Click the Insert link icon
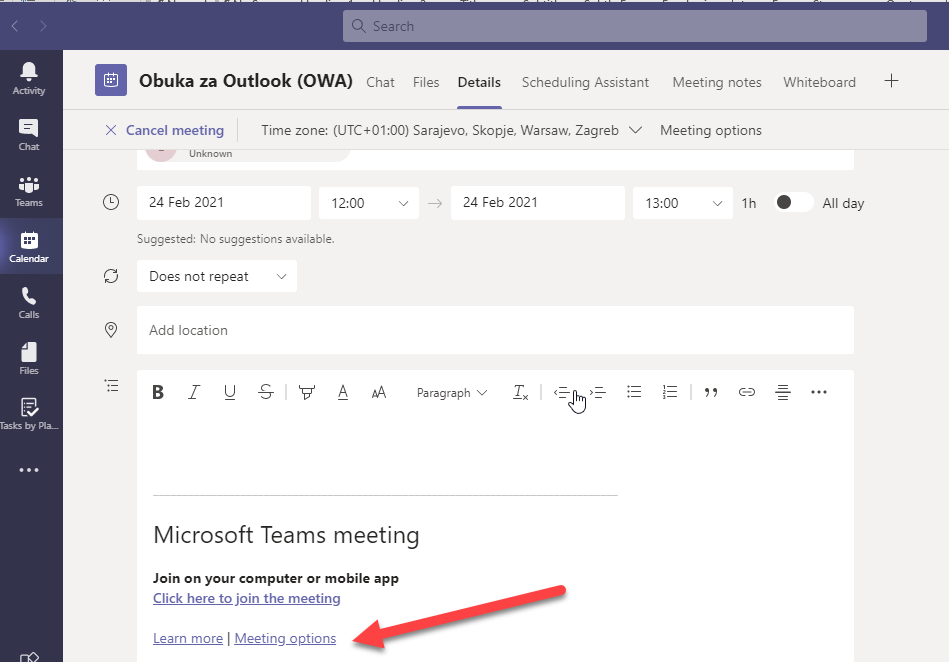 [746, 393]
